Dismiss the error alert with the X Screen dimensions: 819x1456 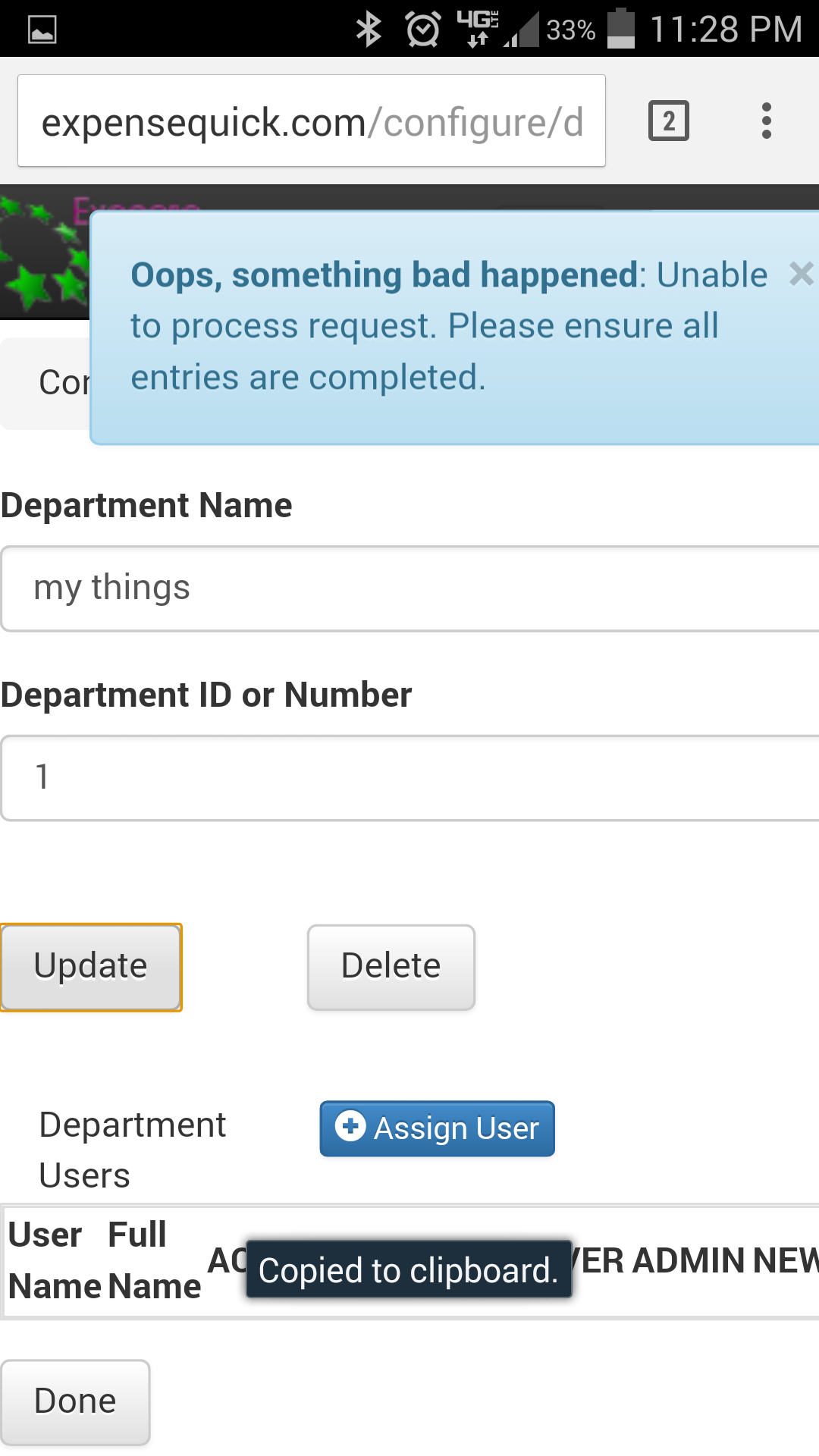click(801, 274)
